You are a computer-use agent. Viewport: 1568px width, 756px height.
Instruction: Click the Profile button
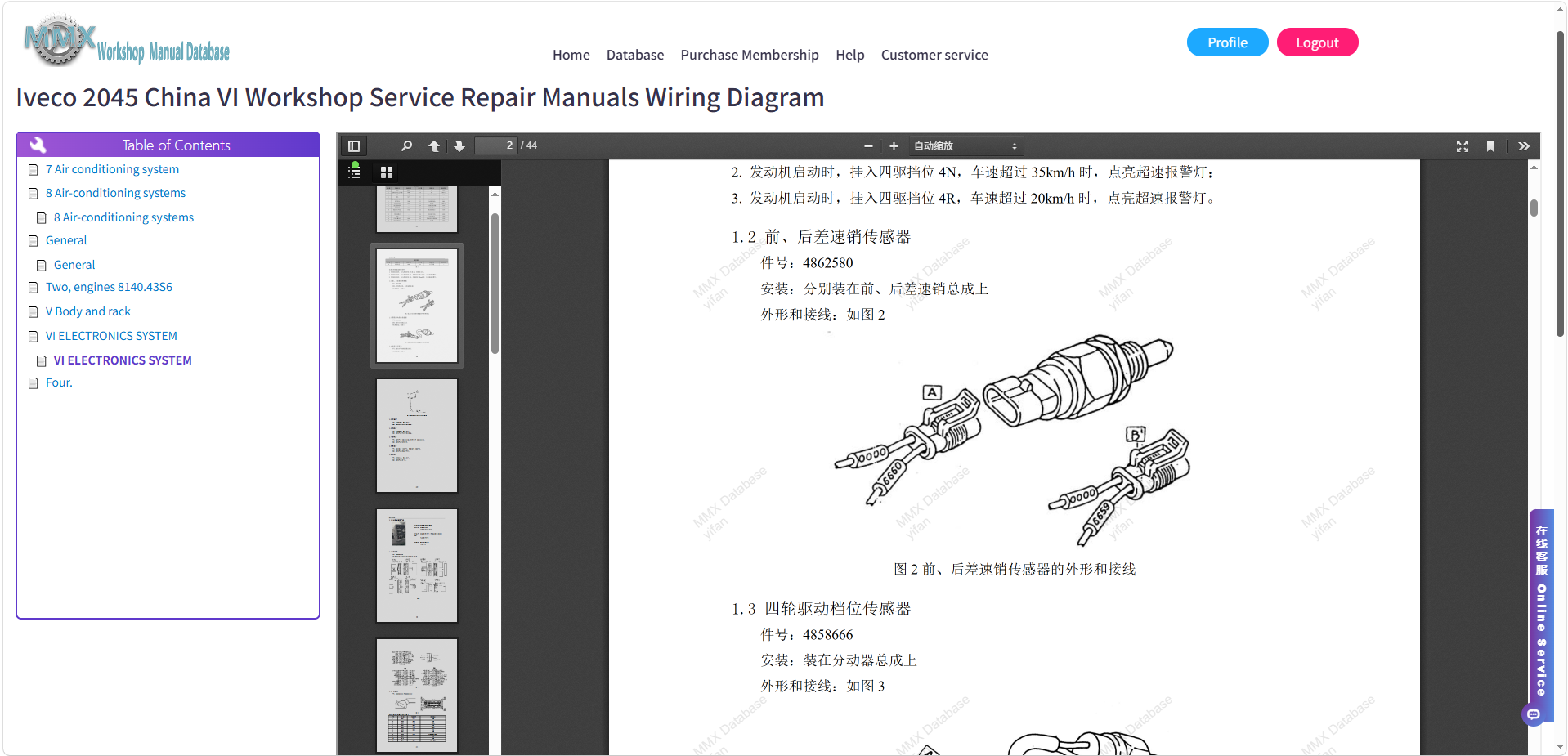coord(1227,42)
